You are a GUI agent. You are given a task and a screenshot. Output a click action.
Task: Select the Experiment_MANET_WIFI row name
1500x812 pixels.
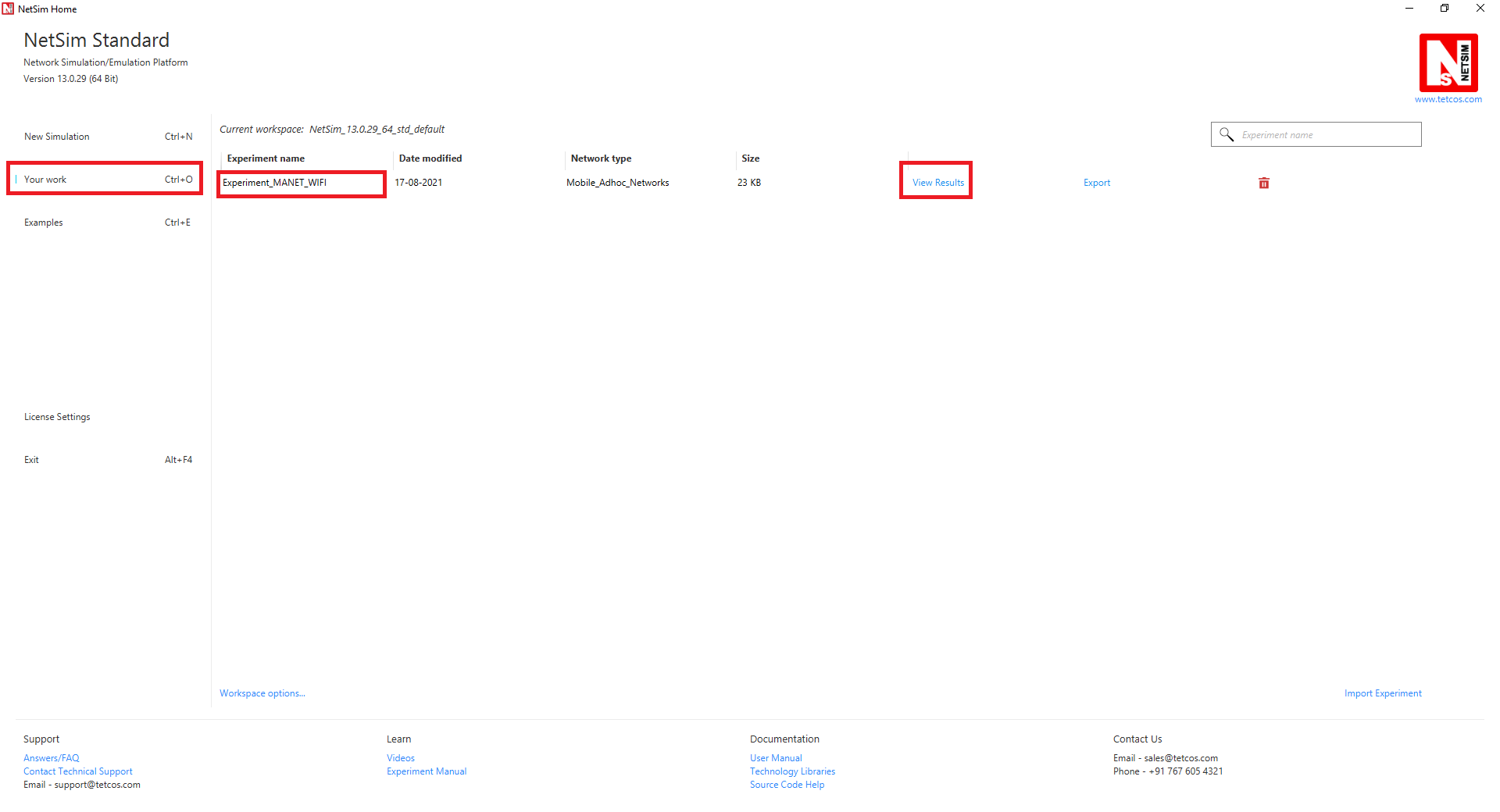(274, 183)
